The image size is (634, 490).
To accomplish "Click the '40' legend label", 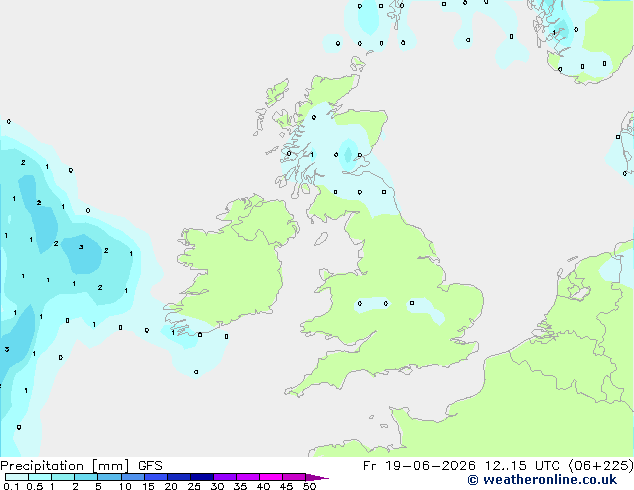I will click(263, 486).
